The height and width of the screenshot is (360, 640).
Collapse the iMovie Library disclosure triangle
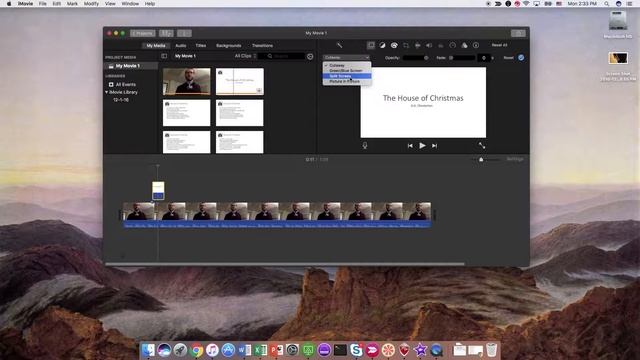click(107, 92)
